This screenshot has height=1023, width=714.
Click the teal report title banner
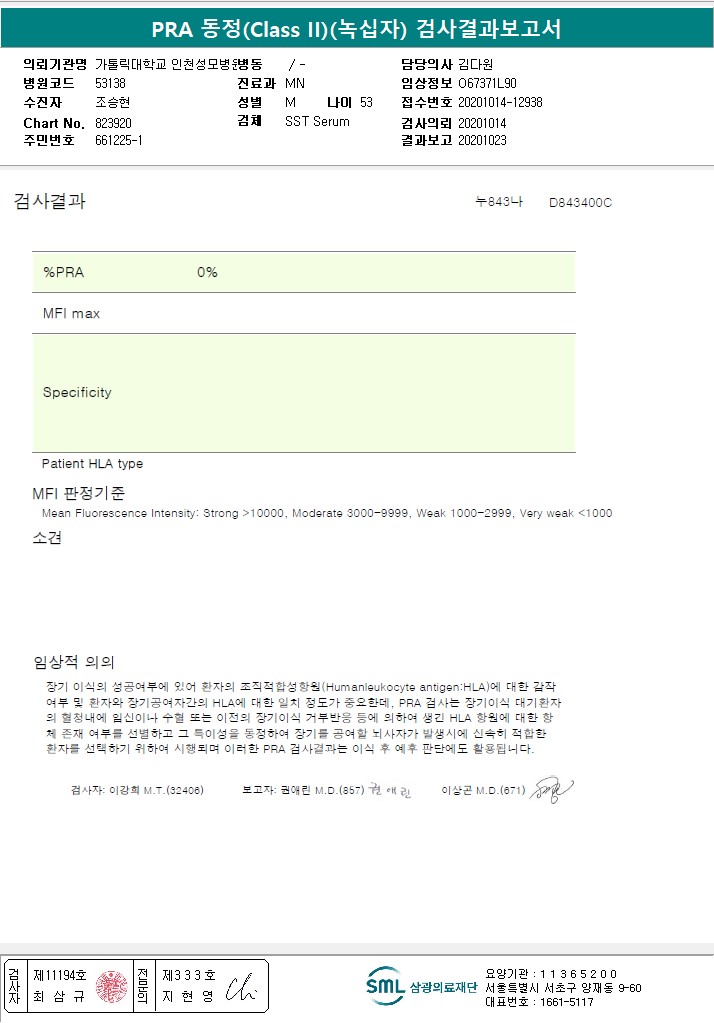tap(357, 29)
